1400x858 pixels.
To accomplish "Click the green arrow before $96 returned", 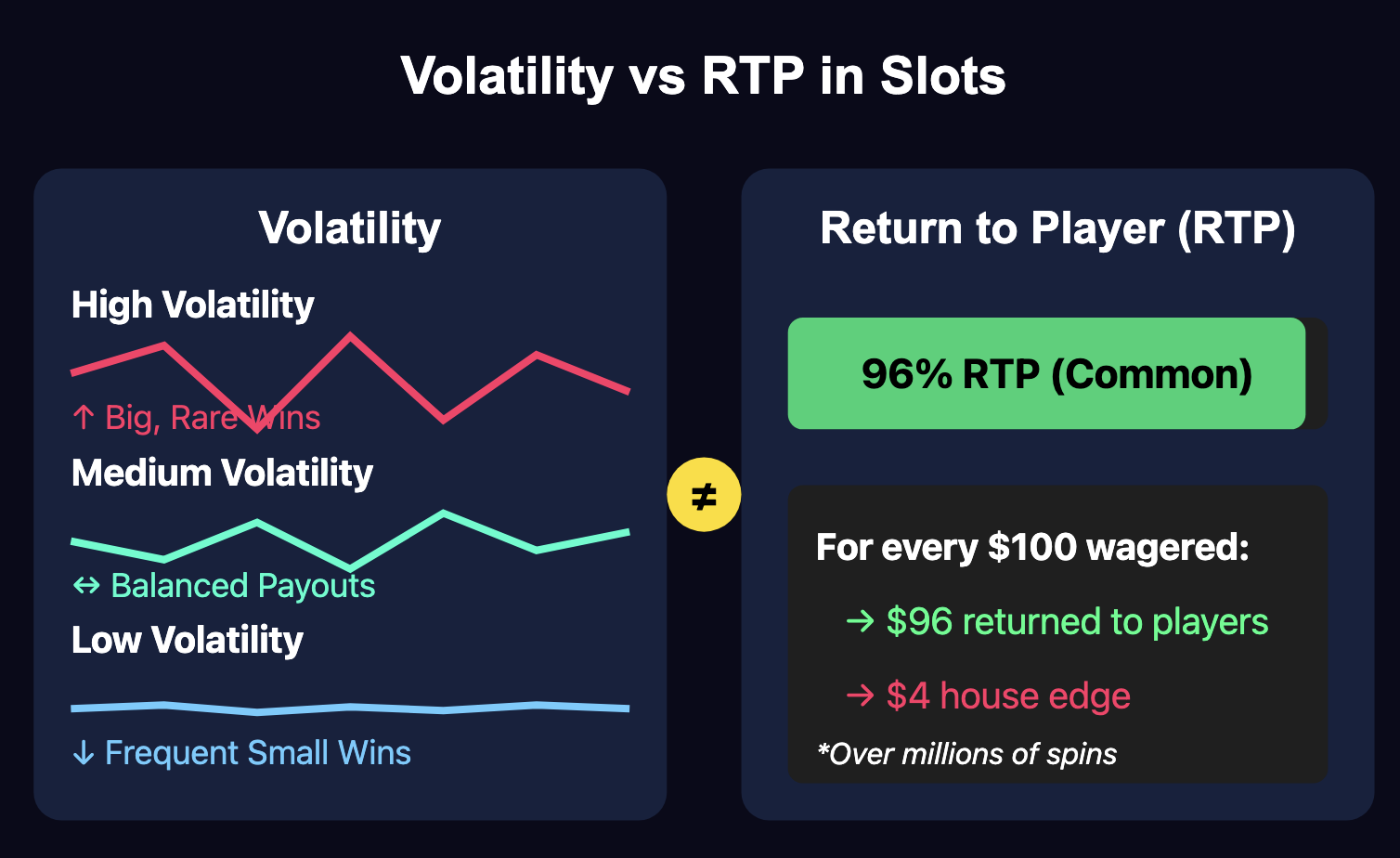I will tap(860, 621).
